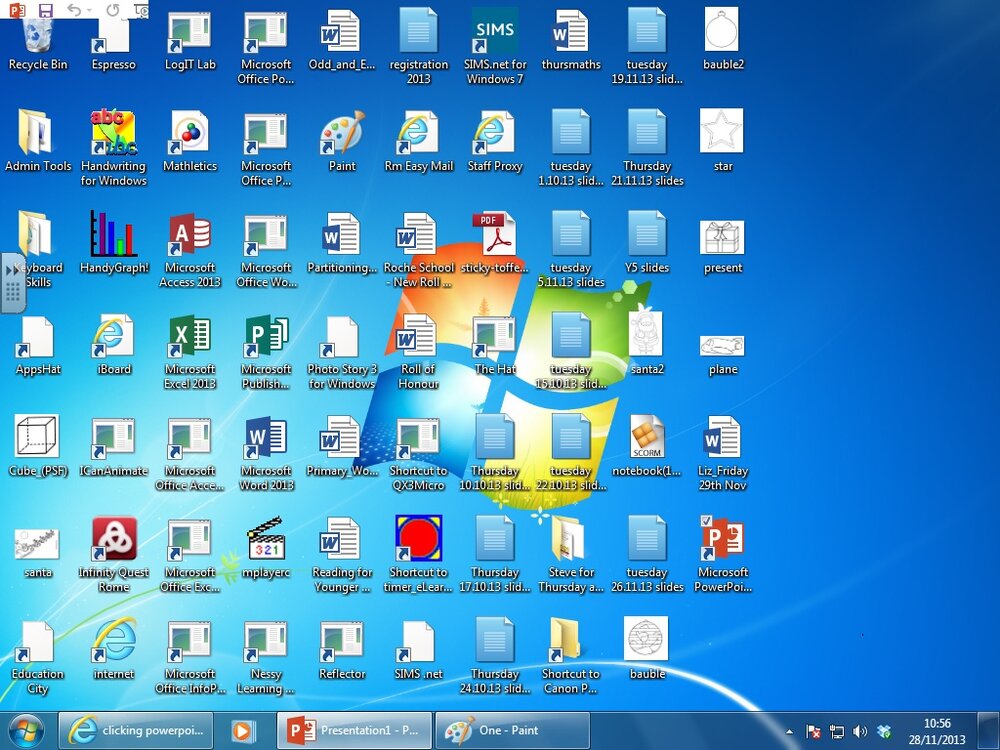Select the Roche School New Roll document
This screenshot has width=1000, height=750.
(415, 233)
